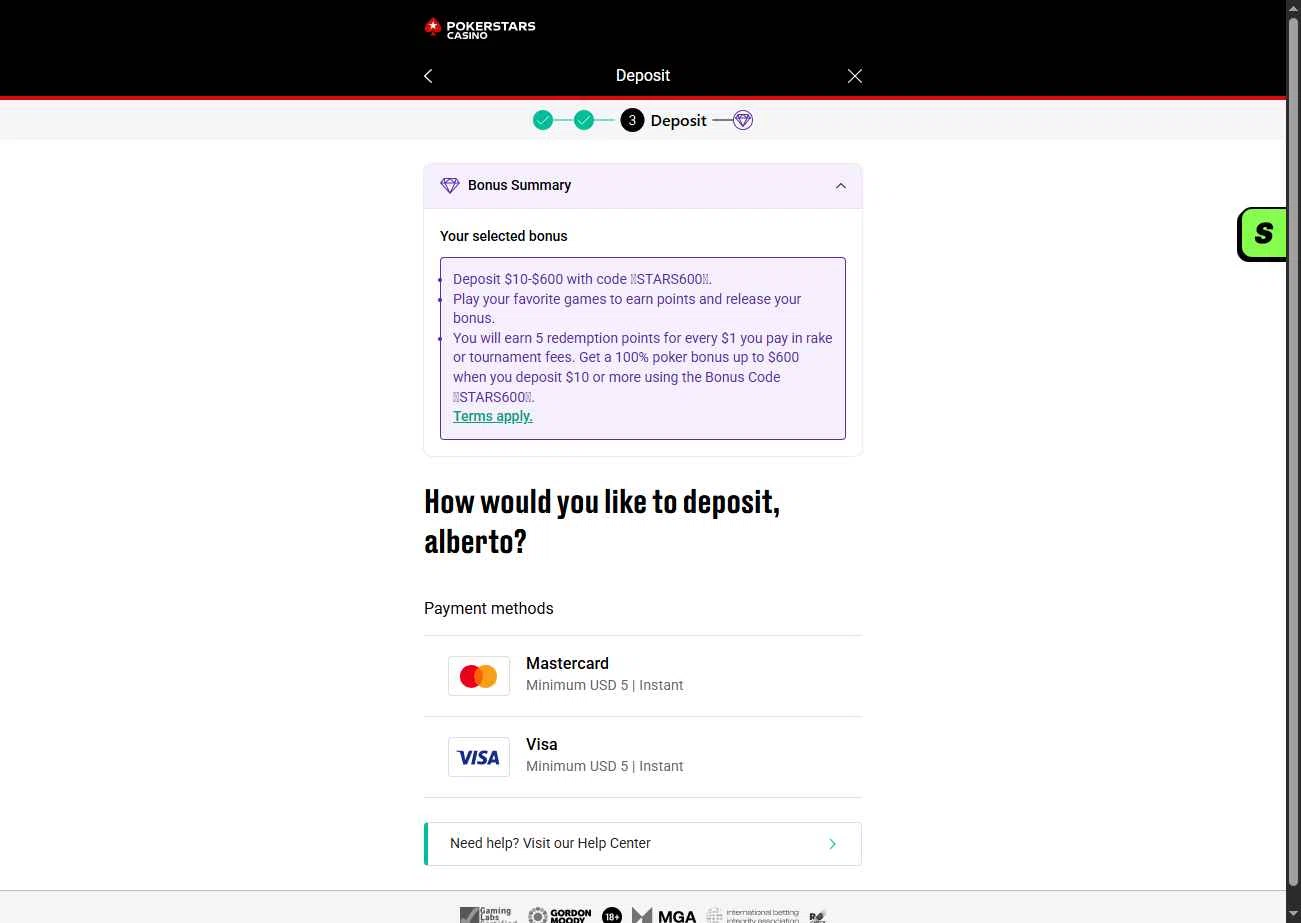The image size is (1301, 923).
Task: Click the Mastercard logo icon
Action: coord(479,676)
